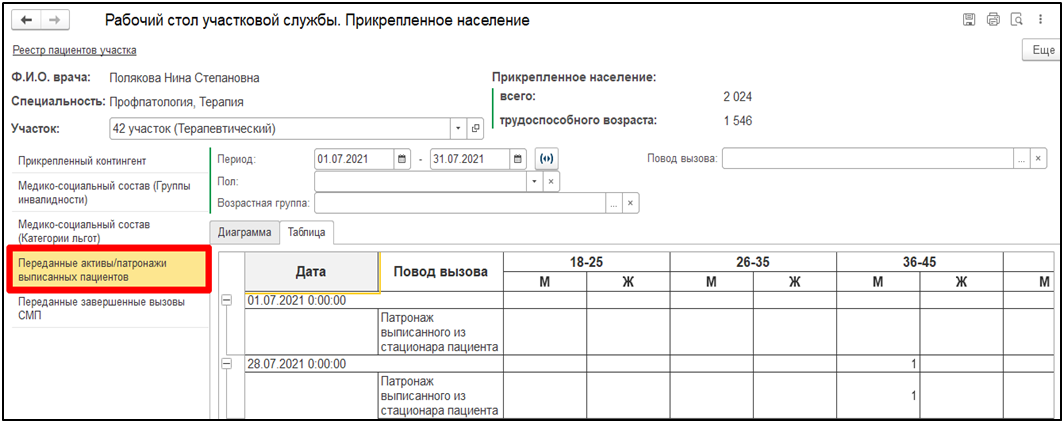Open calendar for period end date

coord(517,159)
